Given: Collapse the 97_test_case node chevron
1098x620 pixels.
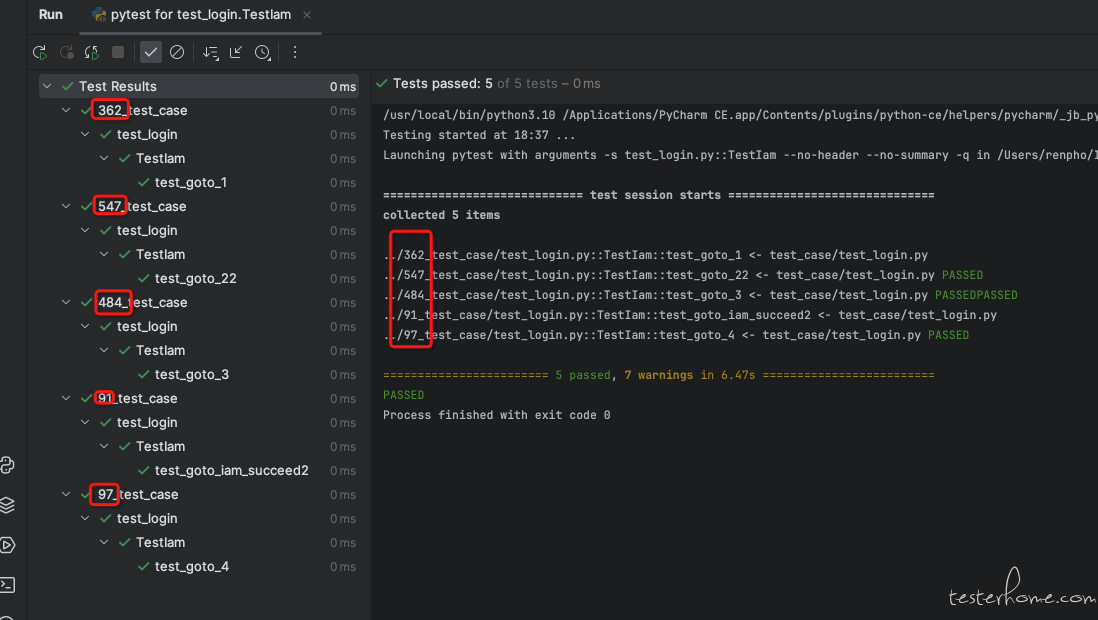Looking at the screenshot, I should [66, 494].
